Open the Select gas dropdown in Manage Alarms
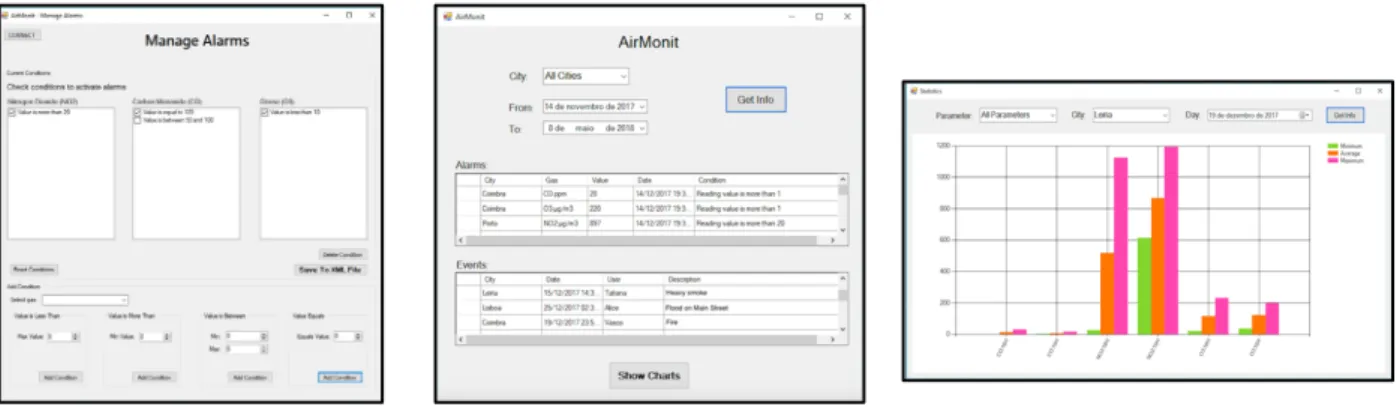The width and height of the screenshot is (1397, 407). coord(85,300)
